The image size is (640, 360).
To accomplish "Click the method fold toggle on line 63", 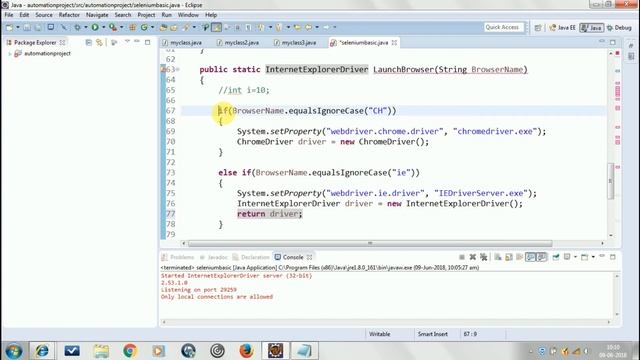I will (x=178, y=69).
